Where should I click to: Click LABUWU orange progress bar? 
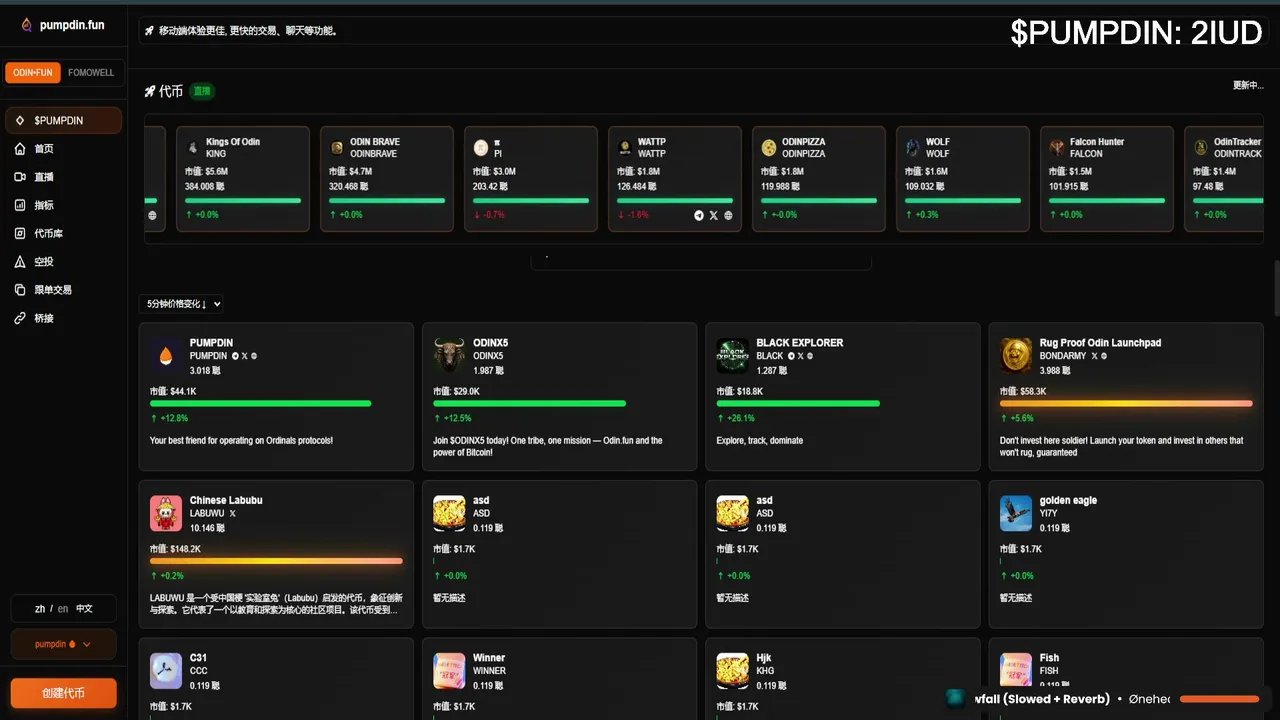(x=276, y=561)
